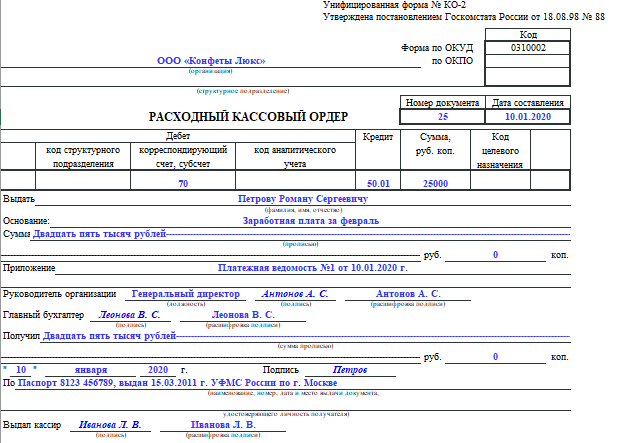Click day value 10 in receipt date

pos(21,370)
